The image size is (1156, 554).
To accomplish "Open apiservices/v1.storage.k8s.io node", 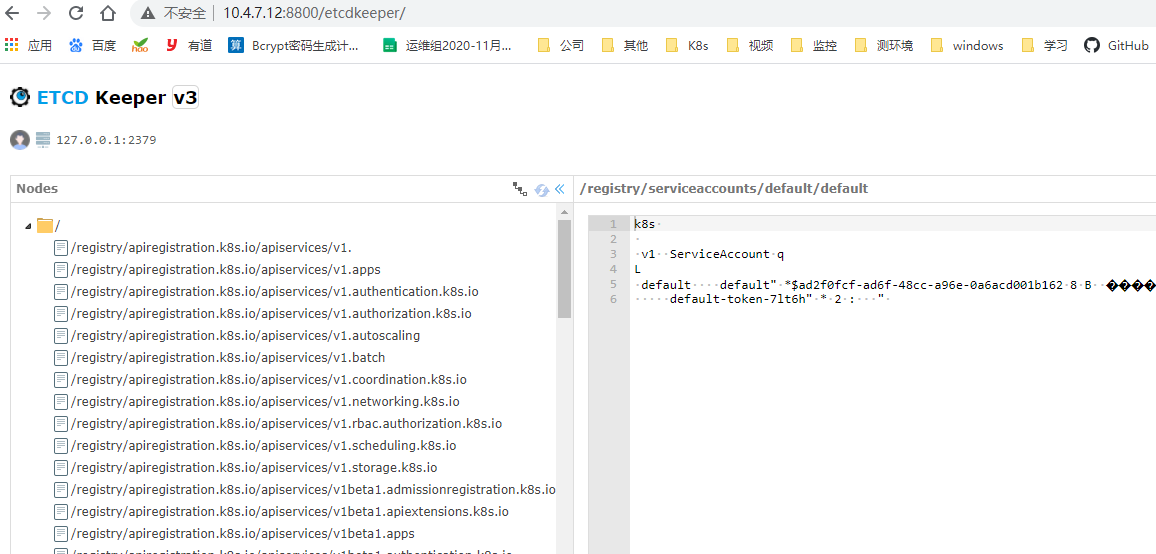I will 254,468.
